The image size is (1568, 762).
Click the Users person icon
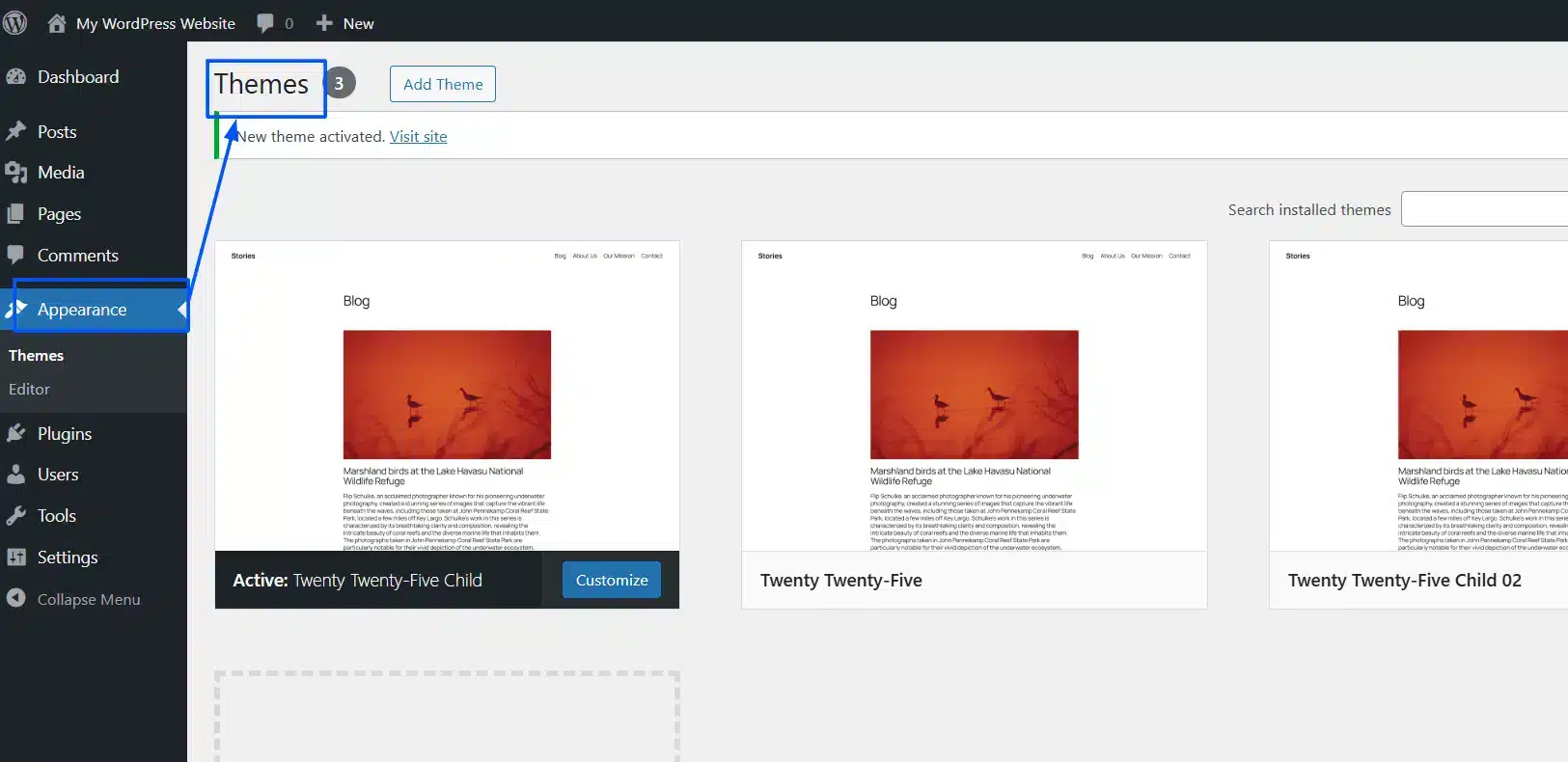(15, 475)
